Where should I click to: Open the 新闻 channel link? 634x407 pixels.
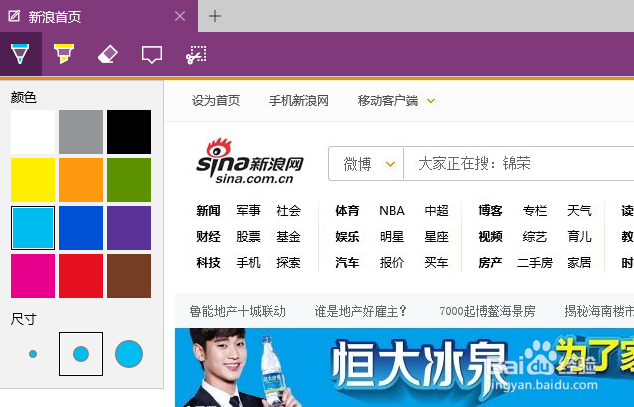[208, 211]
